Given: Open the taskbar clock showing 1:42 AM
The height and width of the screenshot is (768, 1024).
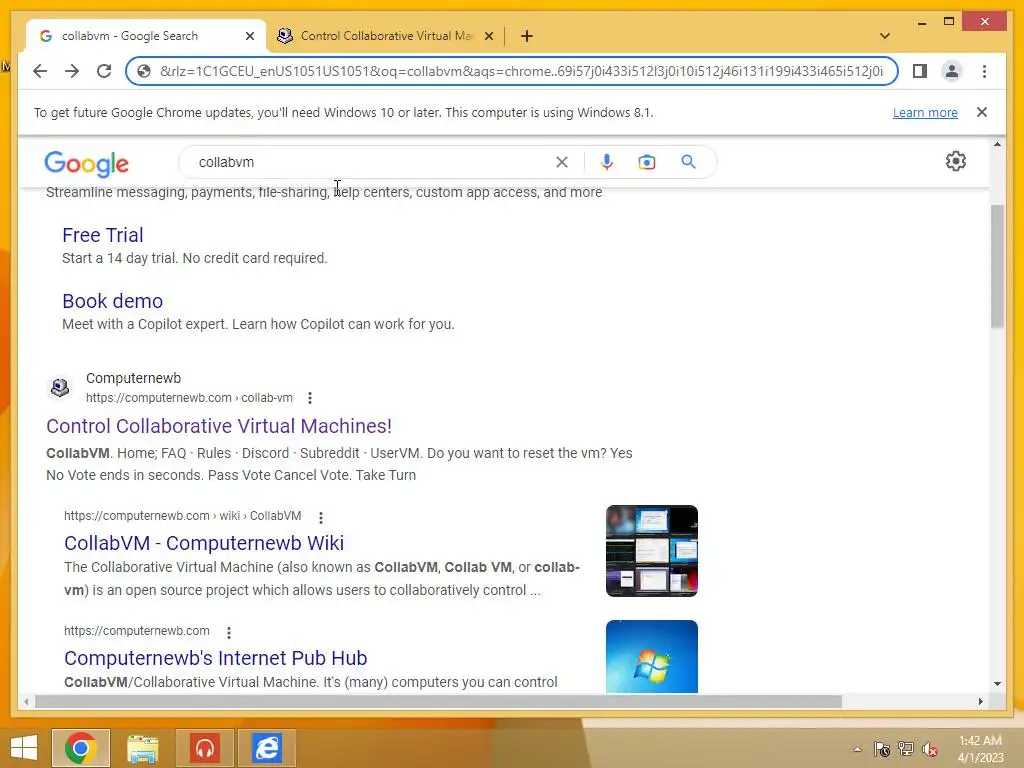Looking at the screenshot, I should pos(980,748).
